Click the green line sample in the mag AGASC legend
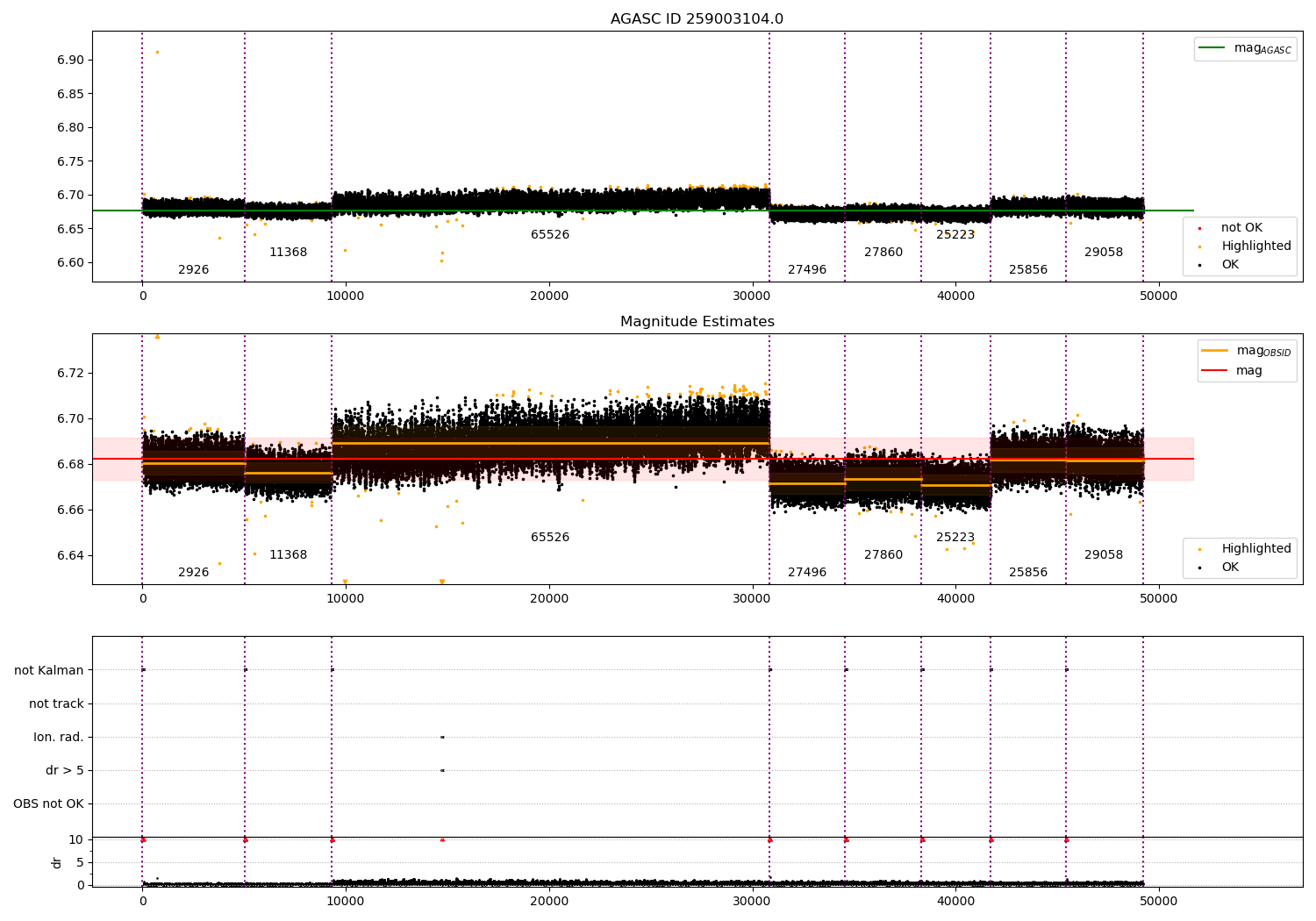Screen dimensions: 1316x921 [1212, 48]
